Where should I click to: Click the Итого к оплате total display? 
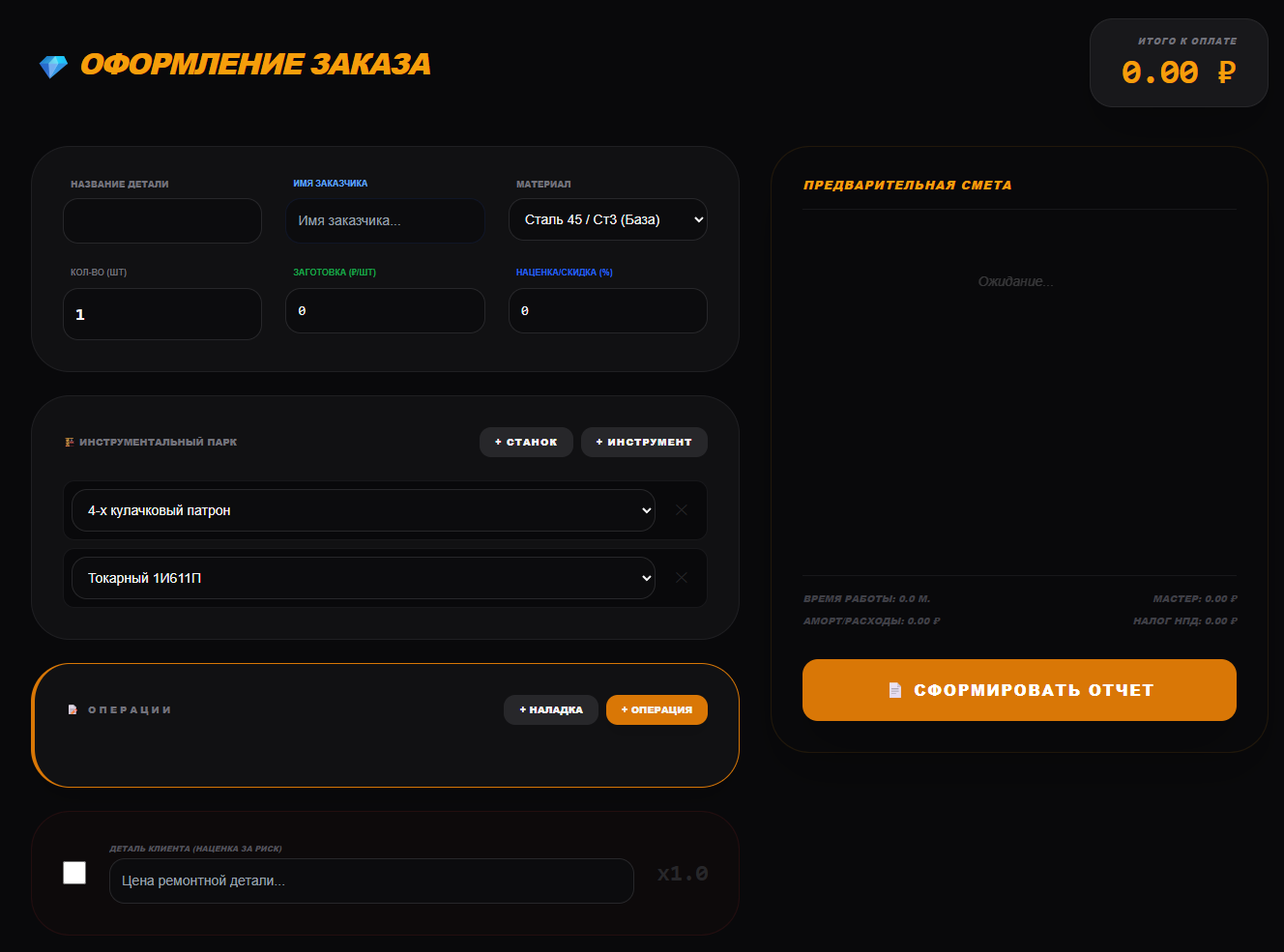tap(1179, 62)
